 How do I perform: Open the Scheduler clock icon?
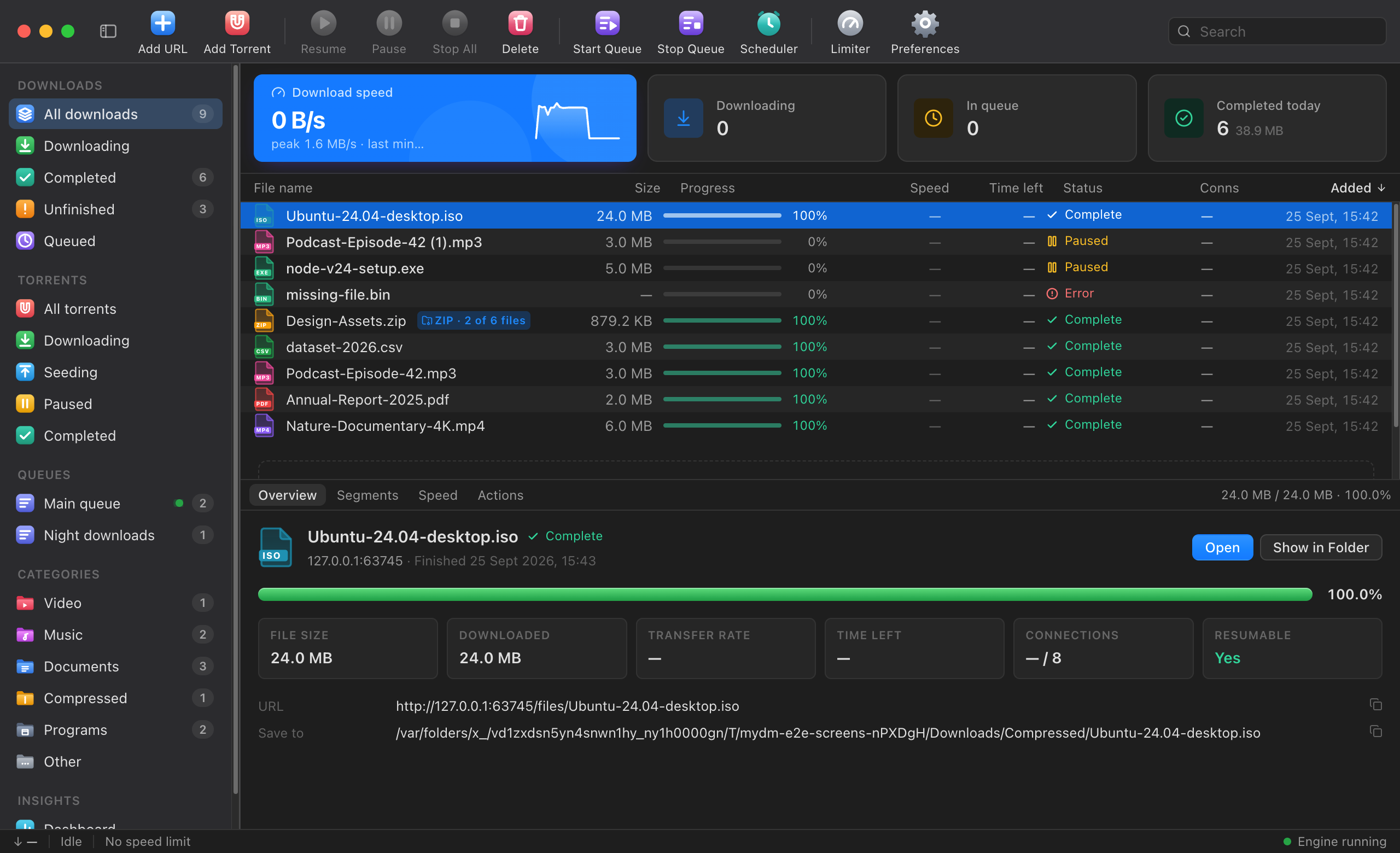[768, 24]
